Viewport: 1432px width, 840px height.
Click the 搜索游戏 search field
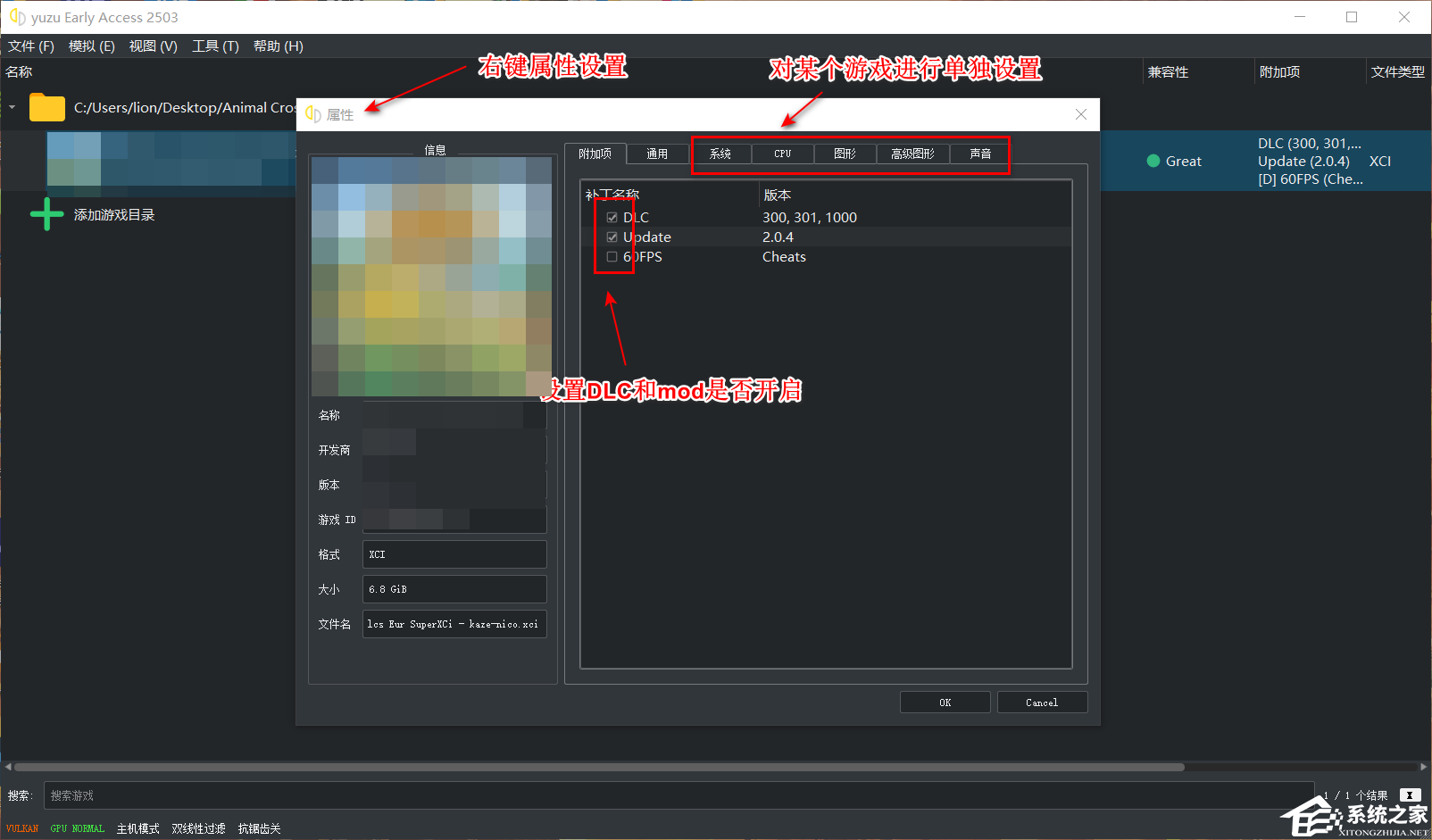click(679, 795)
